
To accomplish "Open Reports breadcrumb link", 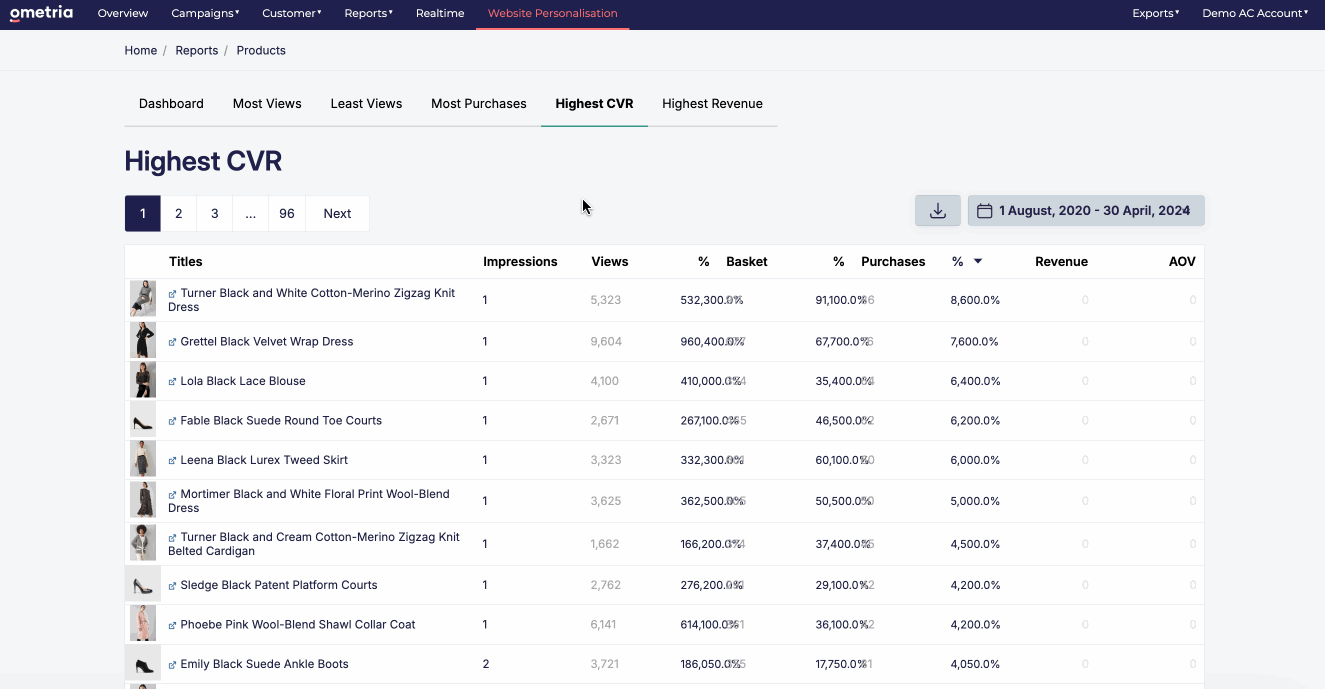I will 197,50.
